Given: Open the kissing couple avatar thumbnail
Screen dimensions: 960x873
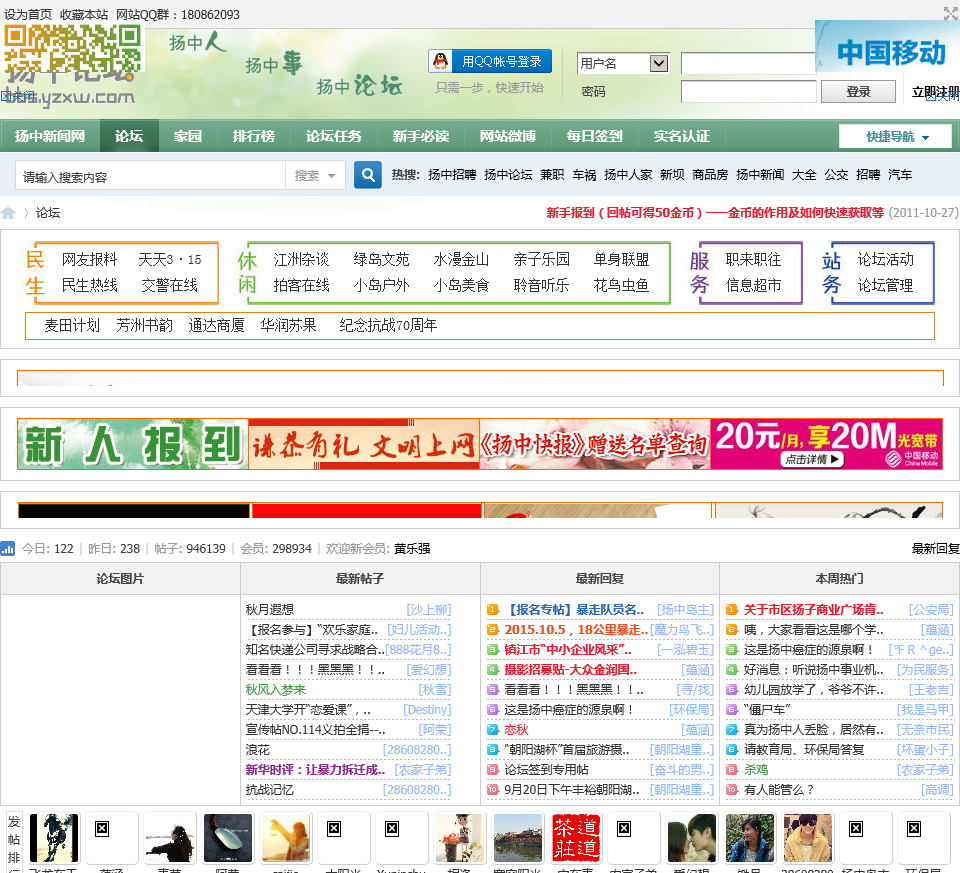Looking at the screenshot, I should pyautogui.click(x=692, y=837).
